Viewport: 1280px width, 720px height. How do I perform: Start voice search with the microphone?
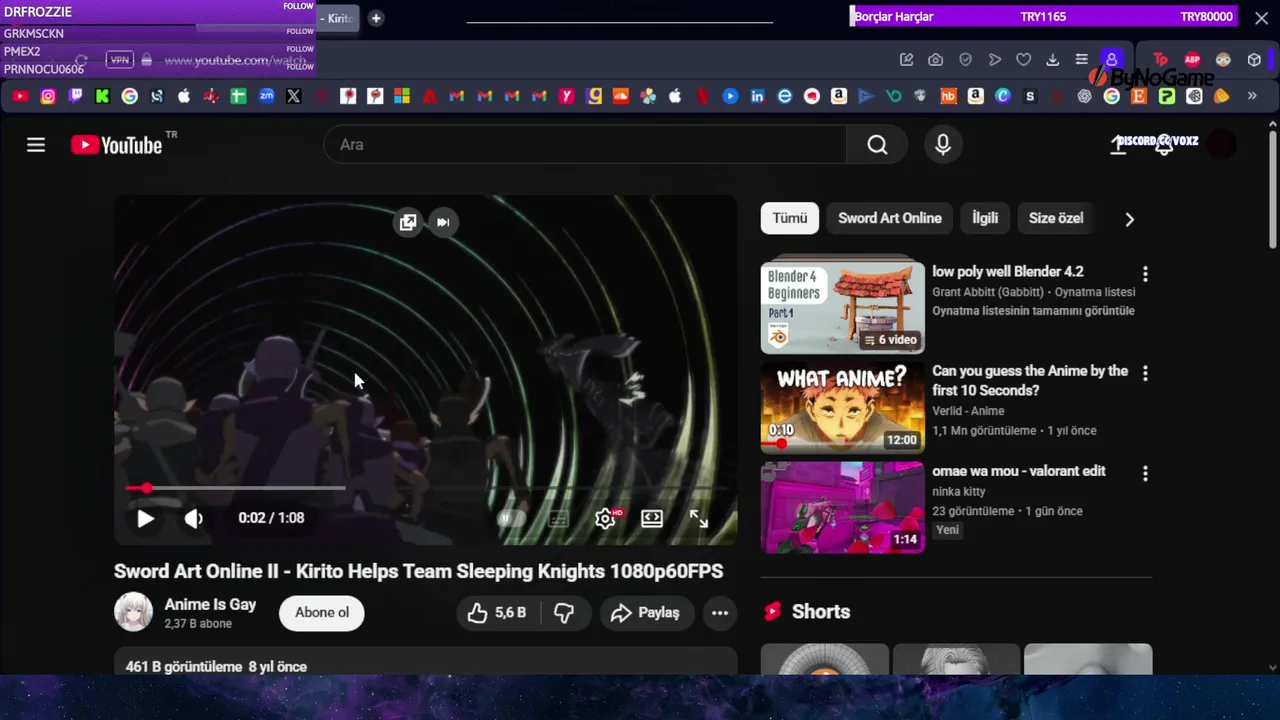coord(943,145)
